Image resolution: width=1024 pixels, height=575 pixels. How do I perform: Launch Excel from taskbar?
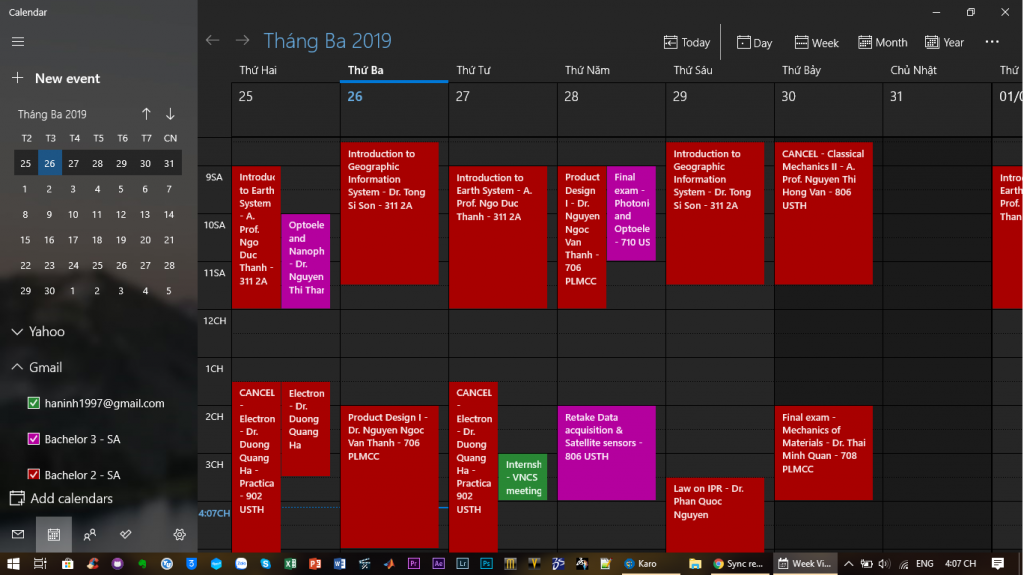[x=290, y=563]
